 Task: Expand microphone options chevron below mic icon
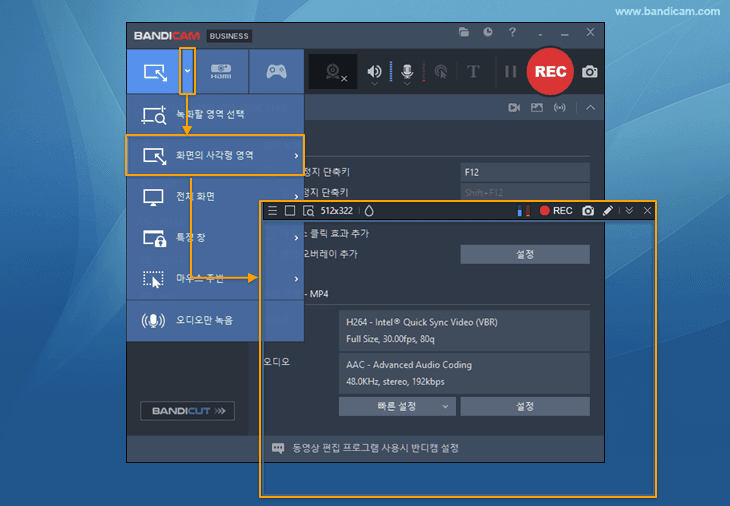pyautogui.click(x=407, y=84)
